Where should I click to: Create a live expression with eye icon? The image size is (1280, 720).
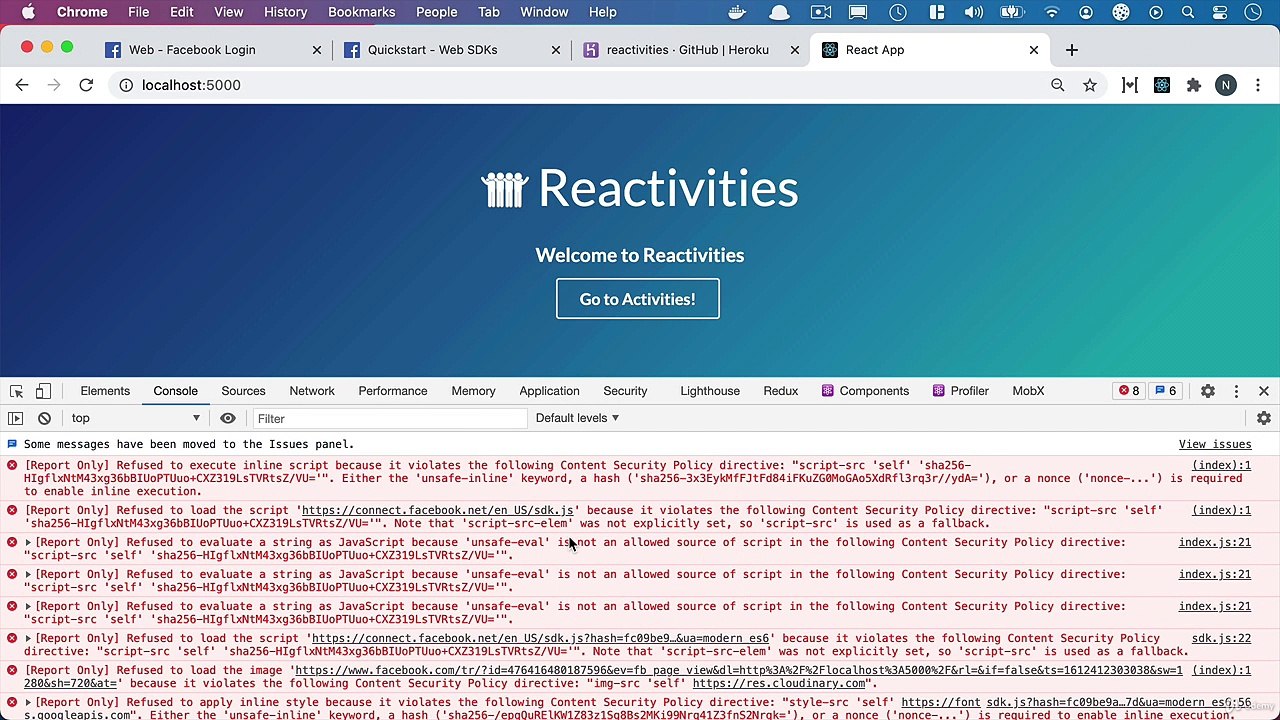(228, 418)
